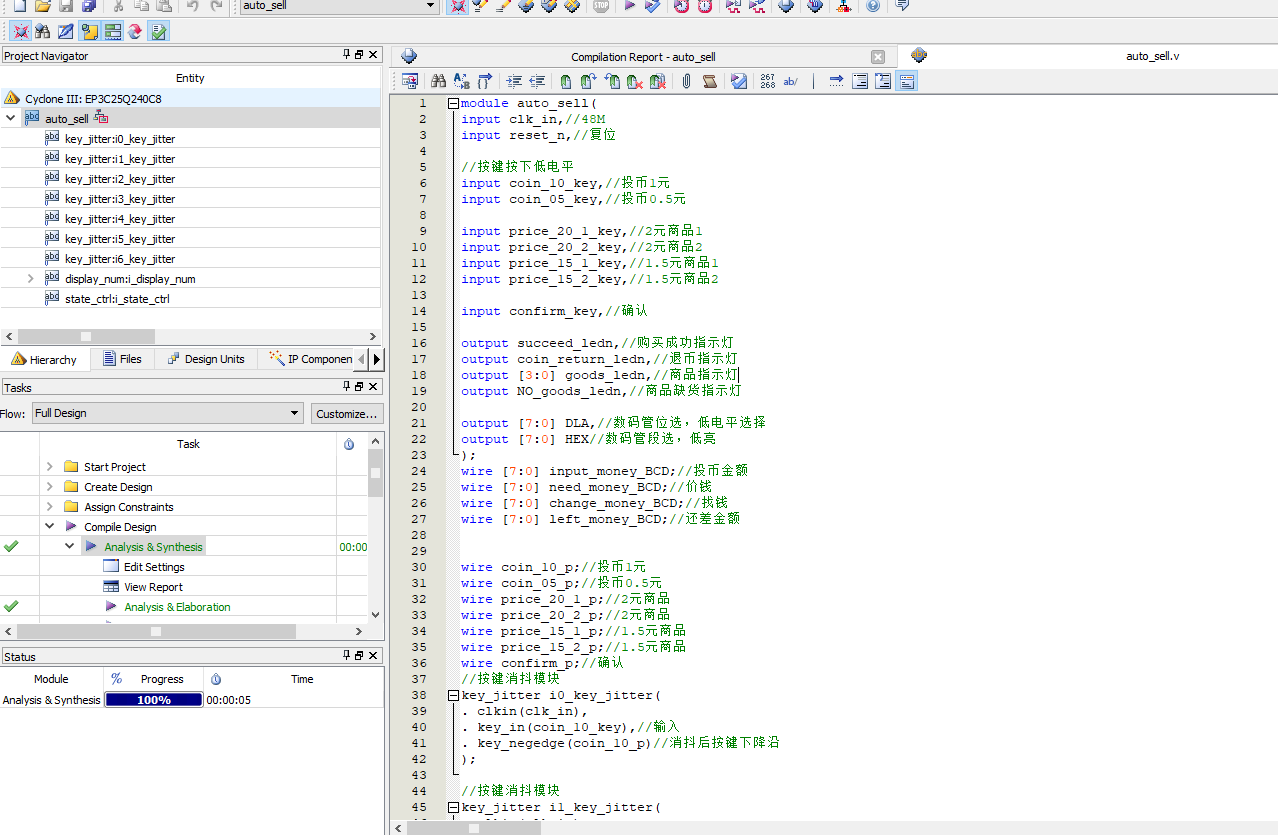
Task: Toggle whitespace display (ab/ icon)
Action: click(x=790, y=81)
